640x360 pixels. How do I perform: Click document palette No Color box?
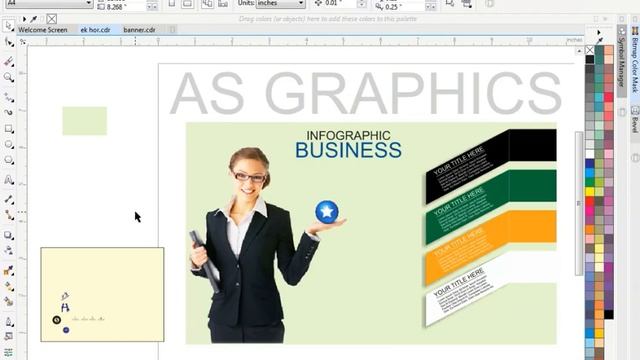51,19
